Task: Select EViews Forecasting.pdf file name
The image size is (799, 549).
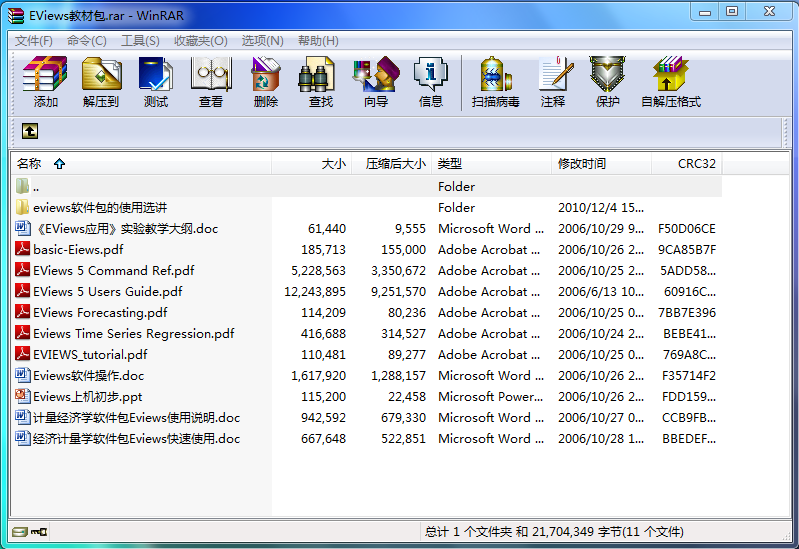Action: click(x=100, y=312)
